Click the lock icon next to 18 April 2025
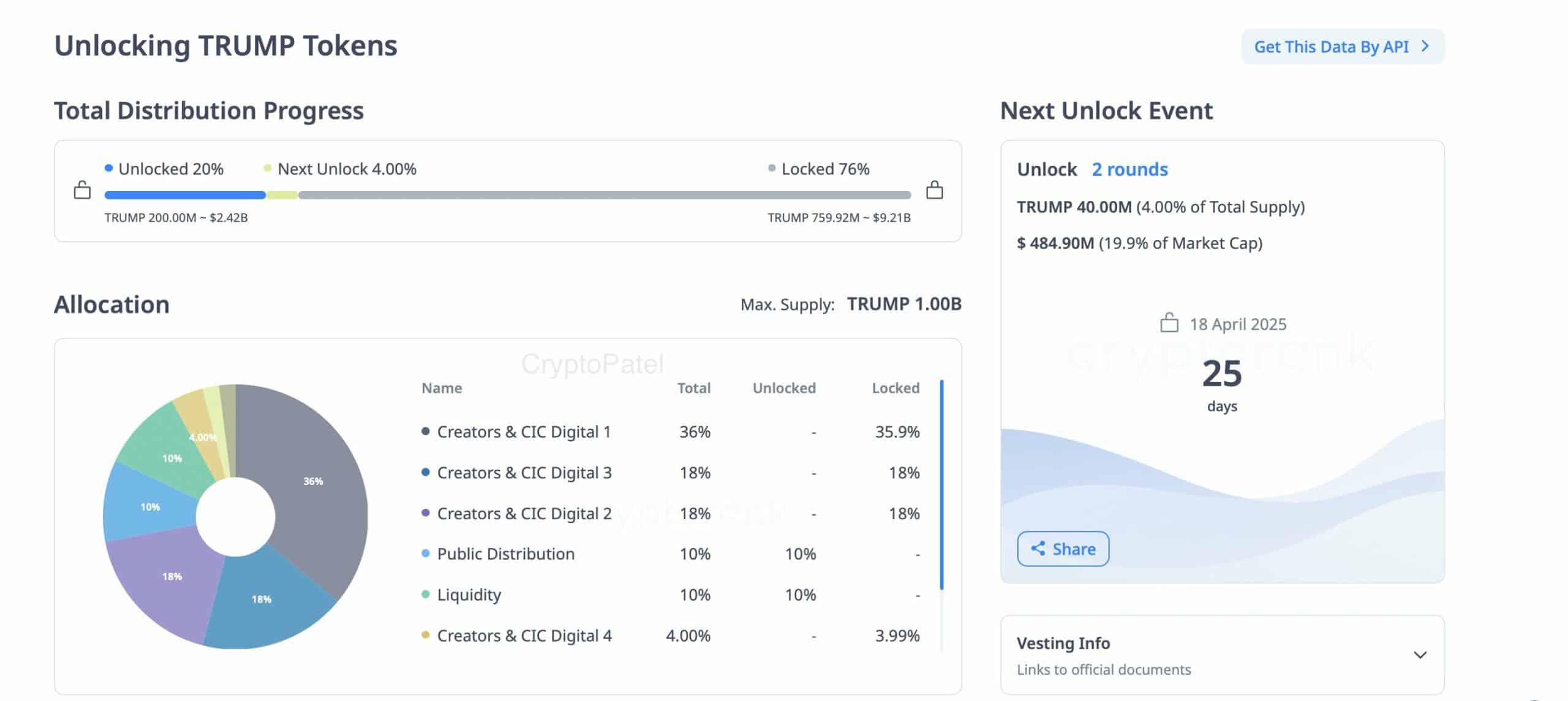Screen dimensions: 1568x701 (1169, 323)
